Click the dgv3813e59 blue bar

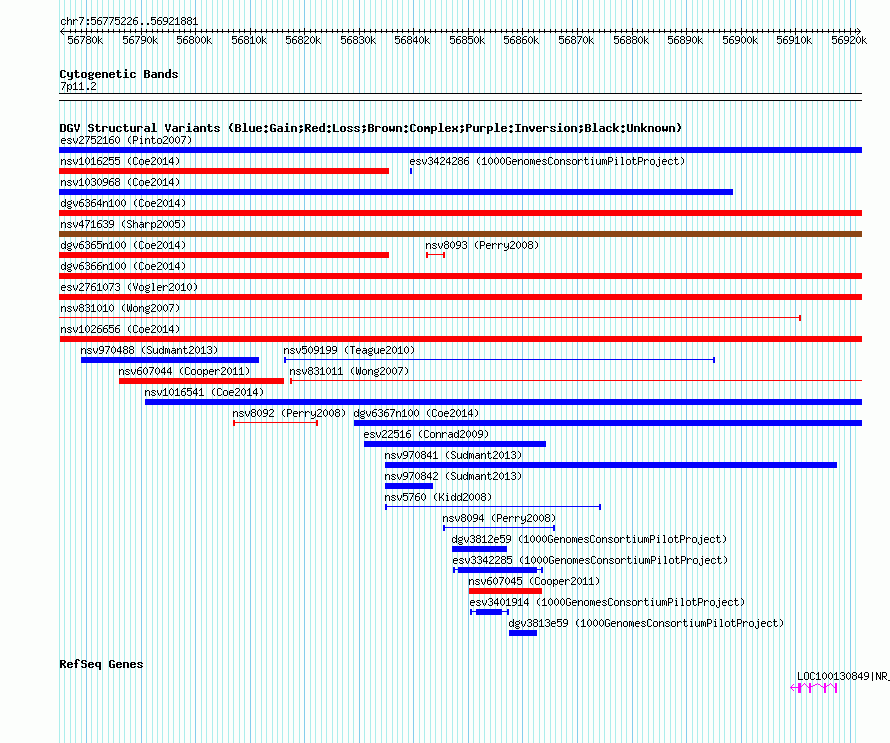coord(523,633)
